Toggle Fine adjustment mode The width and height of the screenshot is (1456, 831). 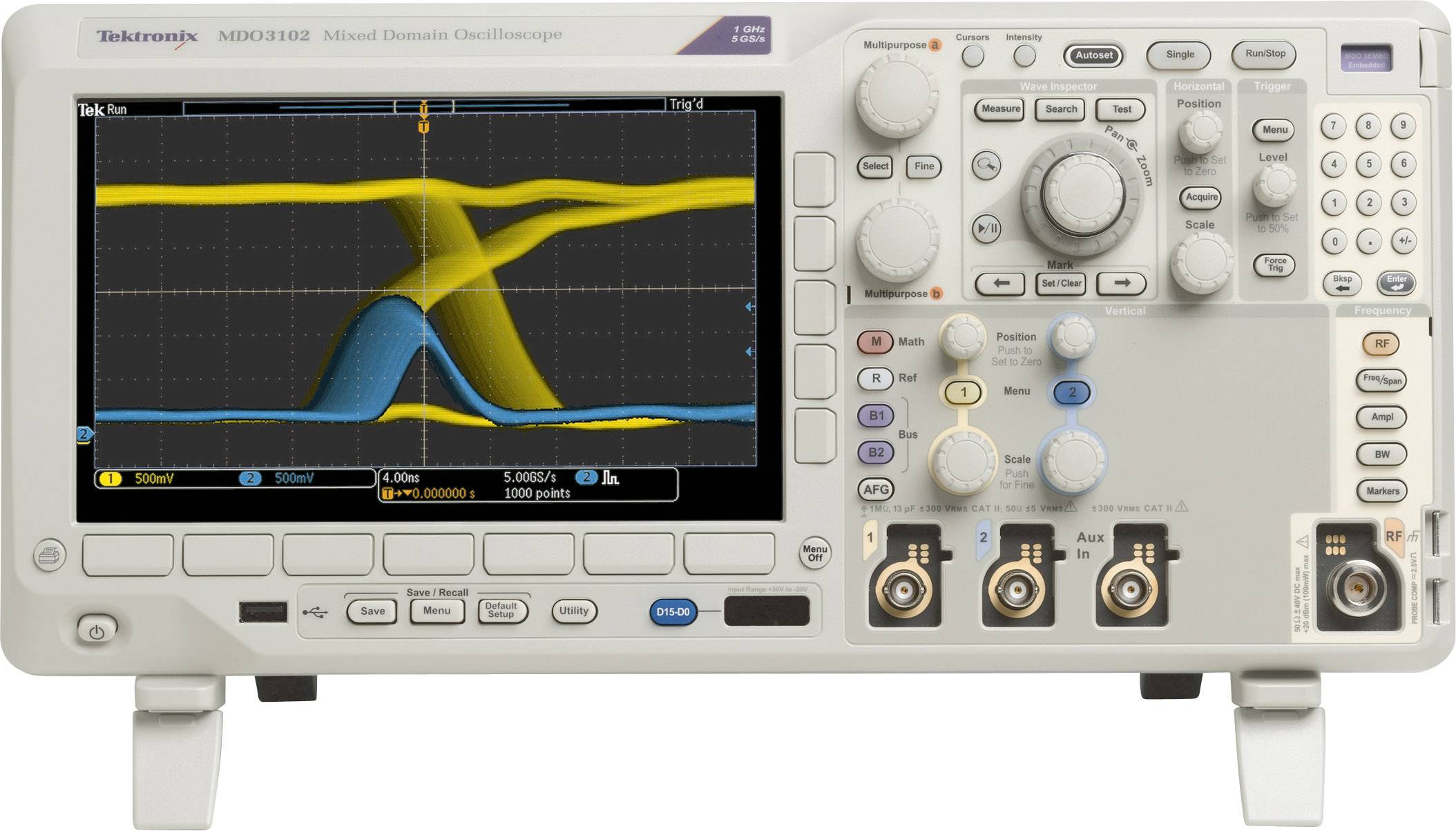[x=923, y=166]
